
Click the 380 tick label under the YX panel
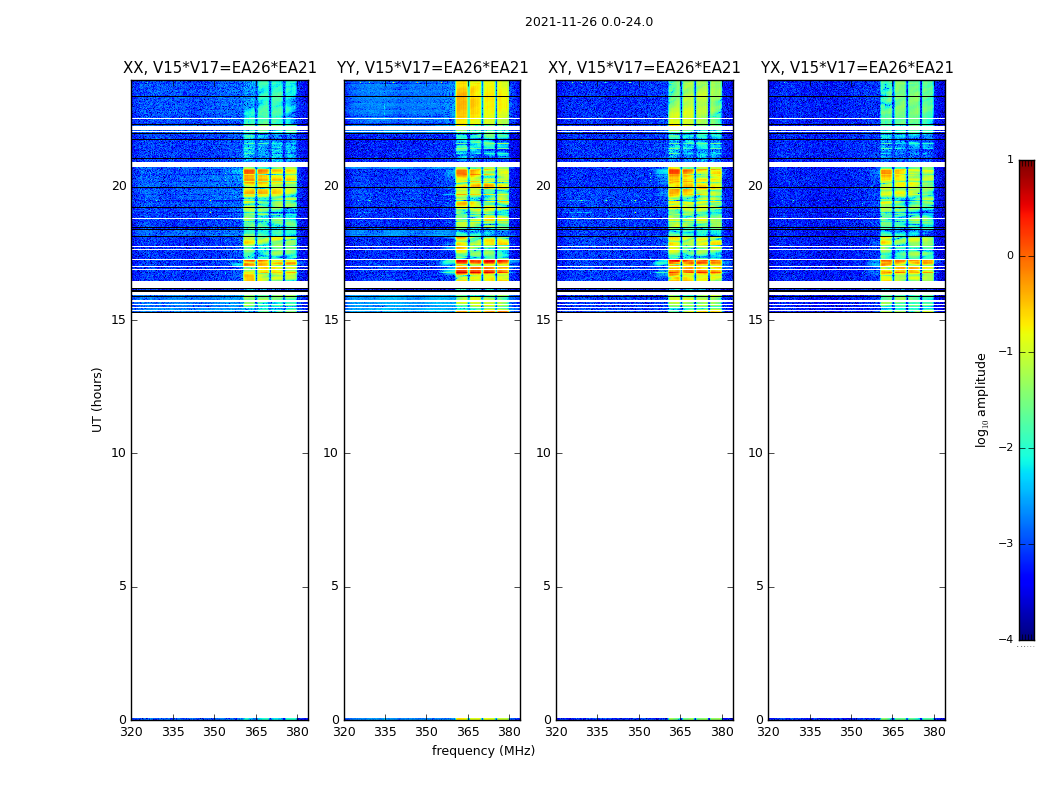coord(934,732)
